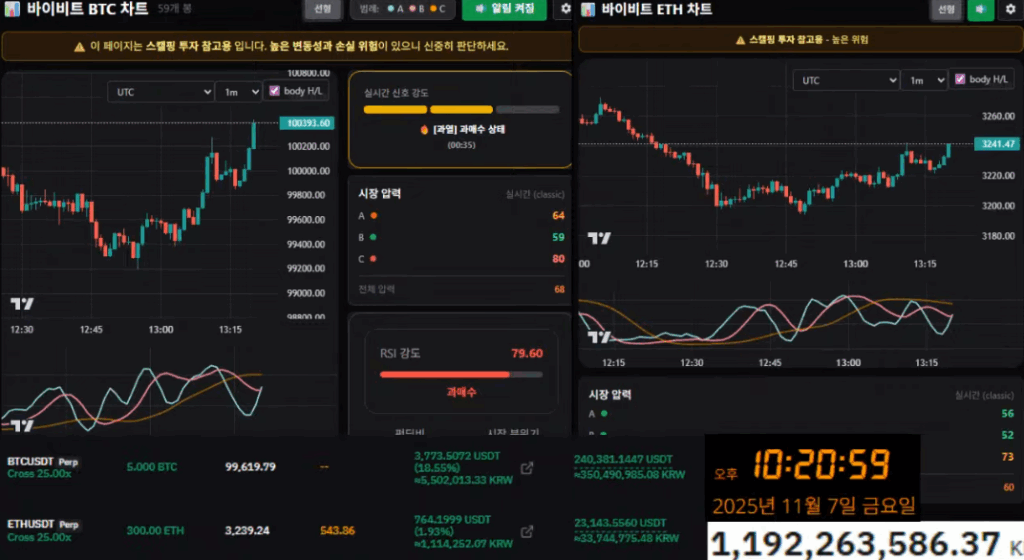Toggle the 알림 켜짐 alert button
Viewport: 1024px width, 560px height.
pos(504,9)
